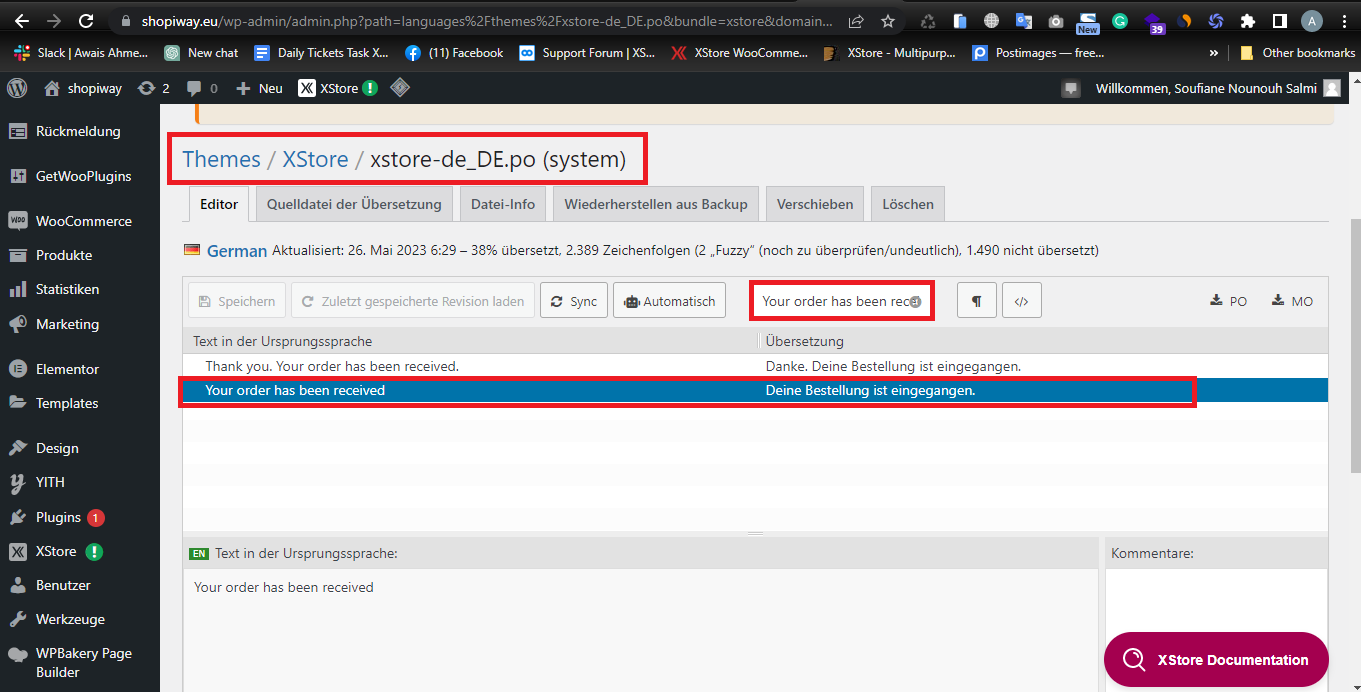Go back in browser
The height and width of the screenshot is (692, 1361).
click(x=22, y=21)
